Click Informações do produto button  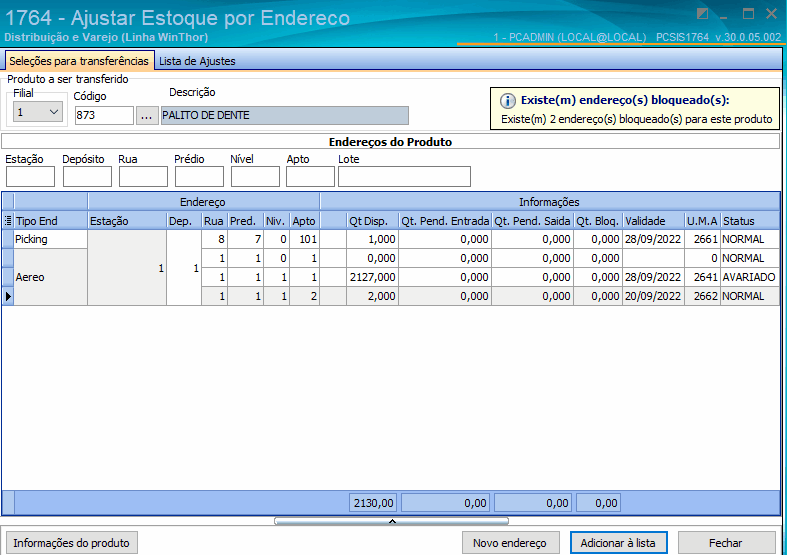71,543
